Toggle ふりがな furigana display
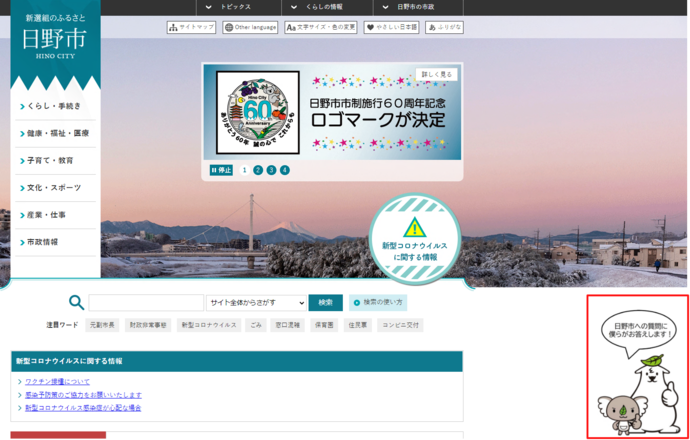690x440 pixels. click(444, 27)
